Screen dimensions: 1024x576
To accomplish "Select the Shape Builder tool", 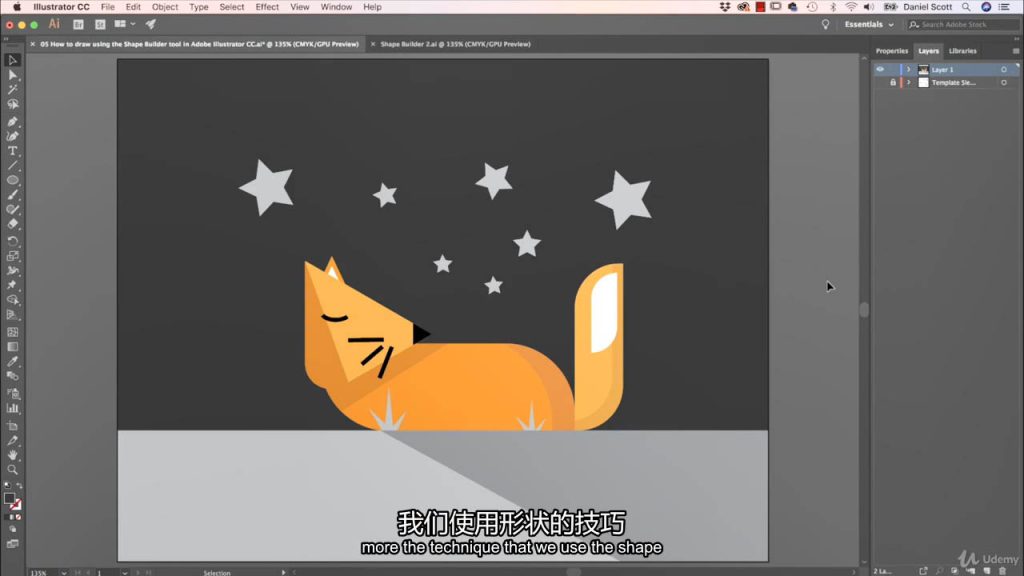I will (x=12, y=300).
